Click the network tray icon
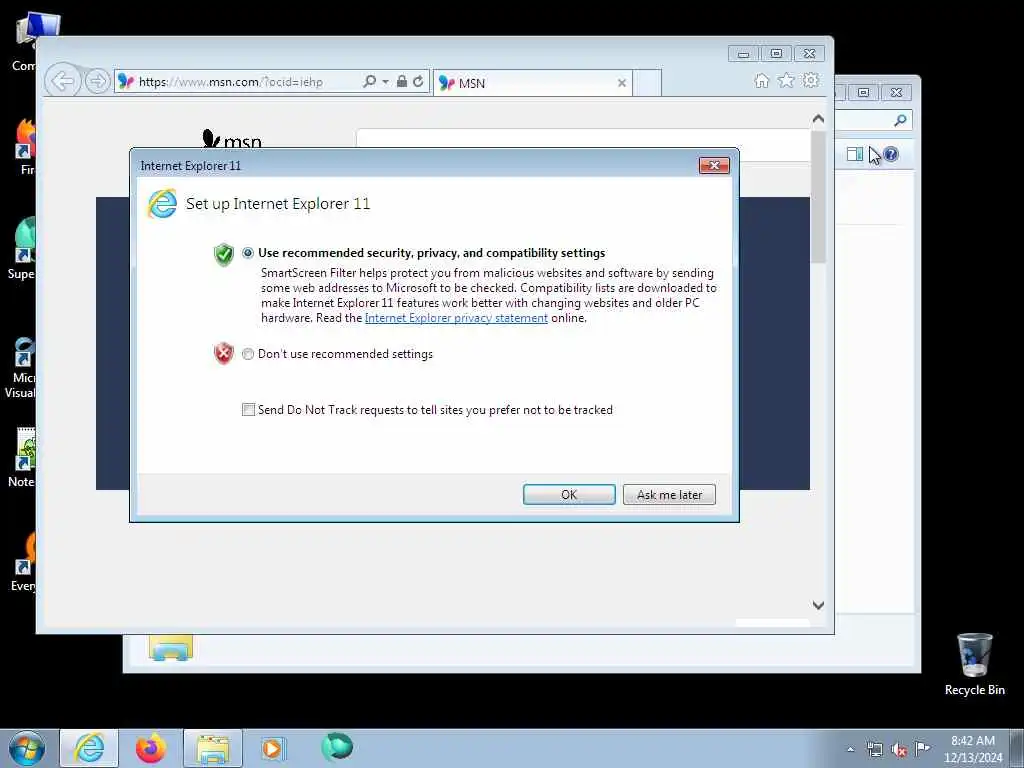The image size is (1024, 768). (874, 749)
